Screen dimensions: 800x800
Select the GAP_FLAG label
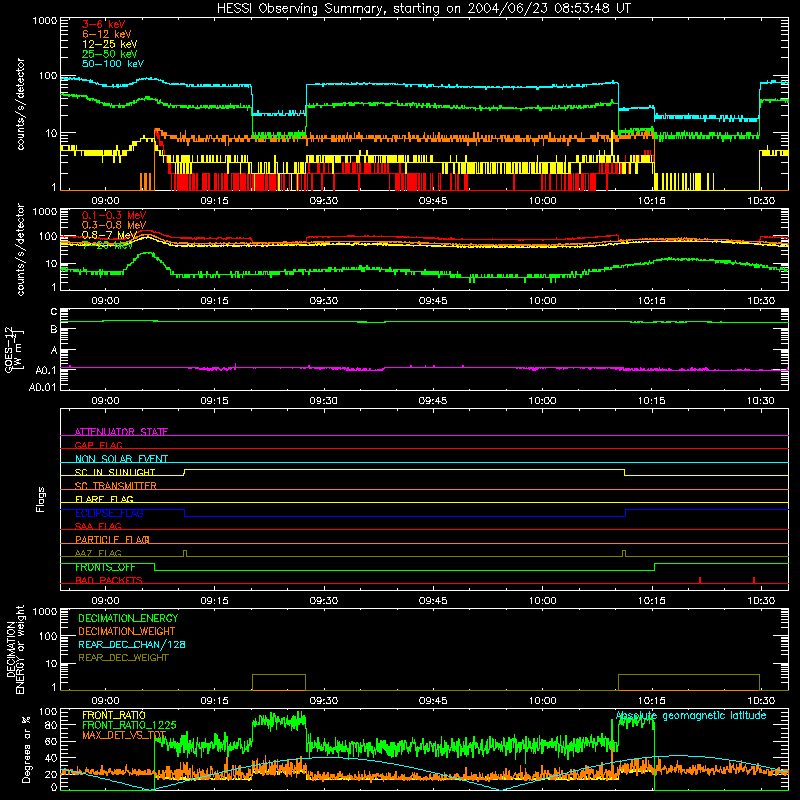click(x=98, y=445)
